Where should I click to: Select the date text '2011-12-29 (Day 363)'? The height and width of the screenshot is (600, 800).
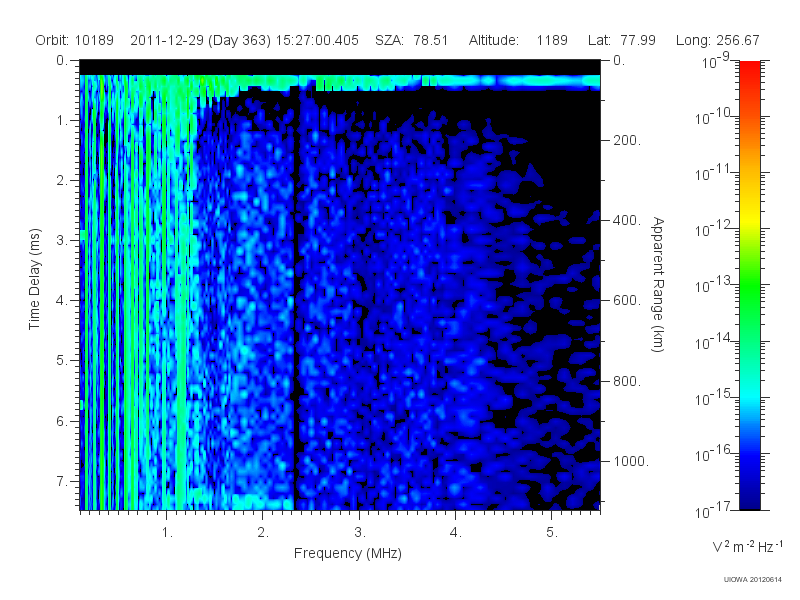coord(201,40)
